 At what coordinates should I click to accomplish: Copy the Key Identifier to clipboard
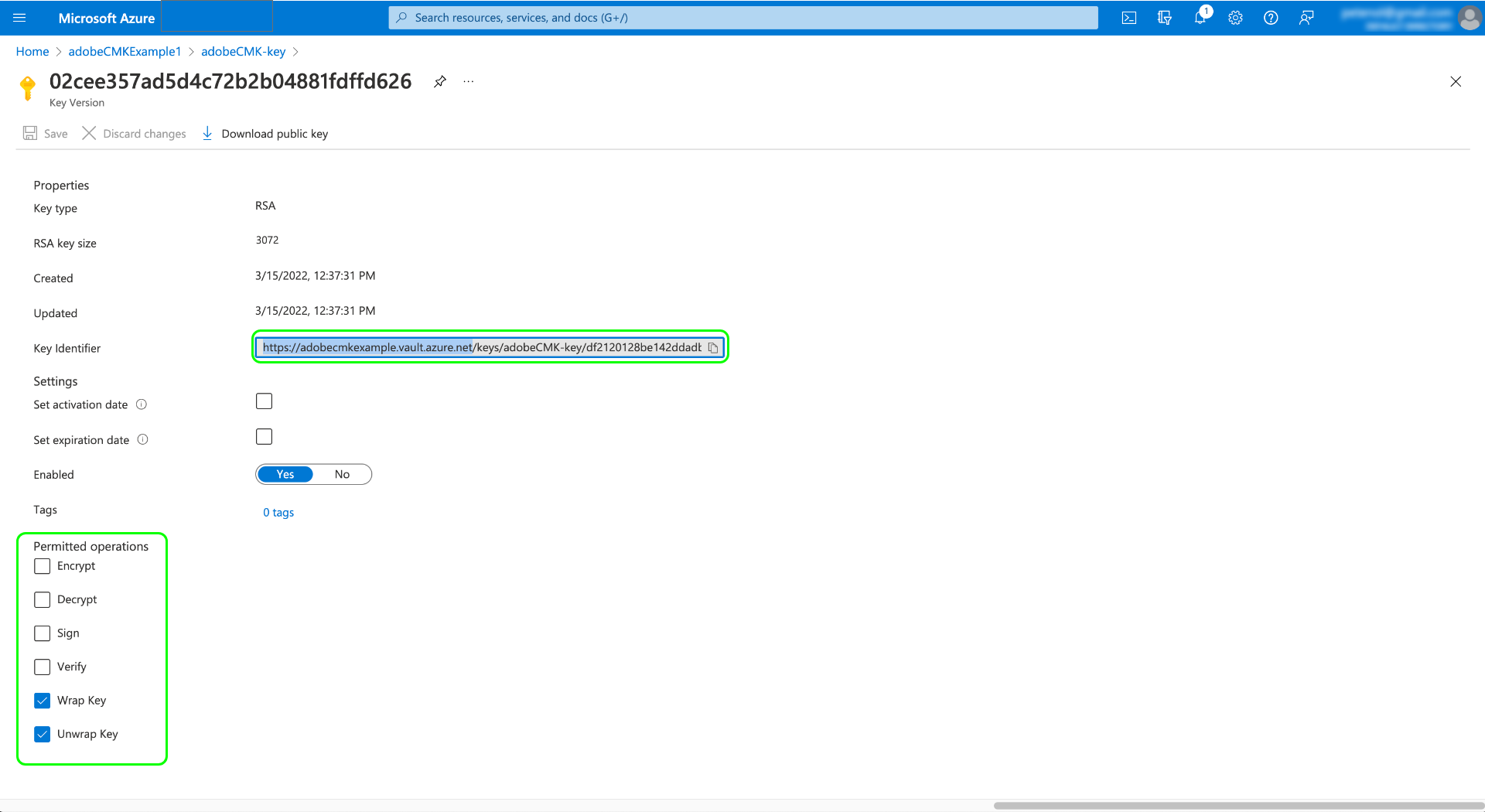[713, 348]
